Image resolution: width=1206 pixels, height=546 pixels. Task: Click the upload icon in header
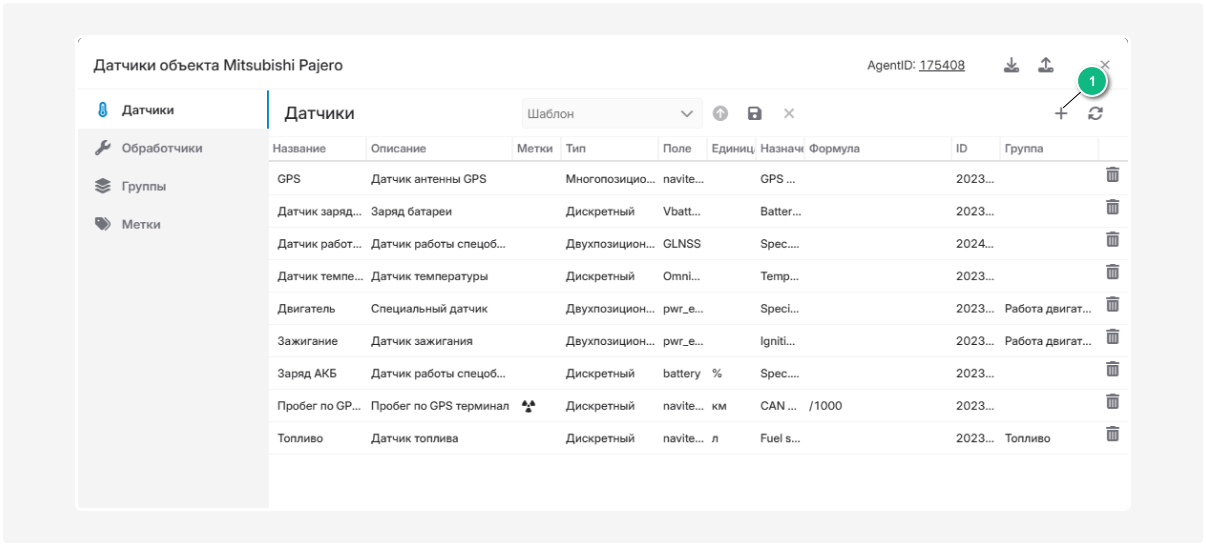pyautogui.click(x=1045, y=65)
